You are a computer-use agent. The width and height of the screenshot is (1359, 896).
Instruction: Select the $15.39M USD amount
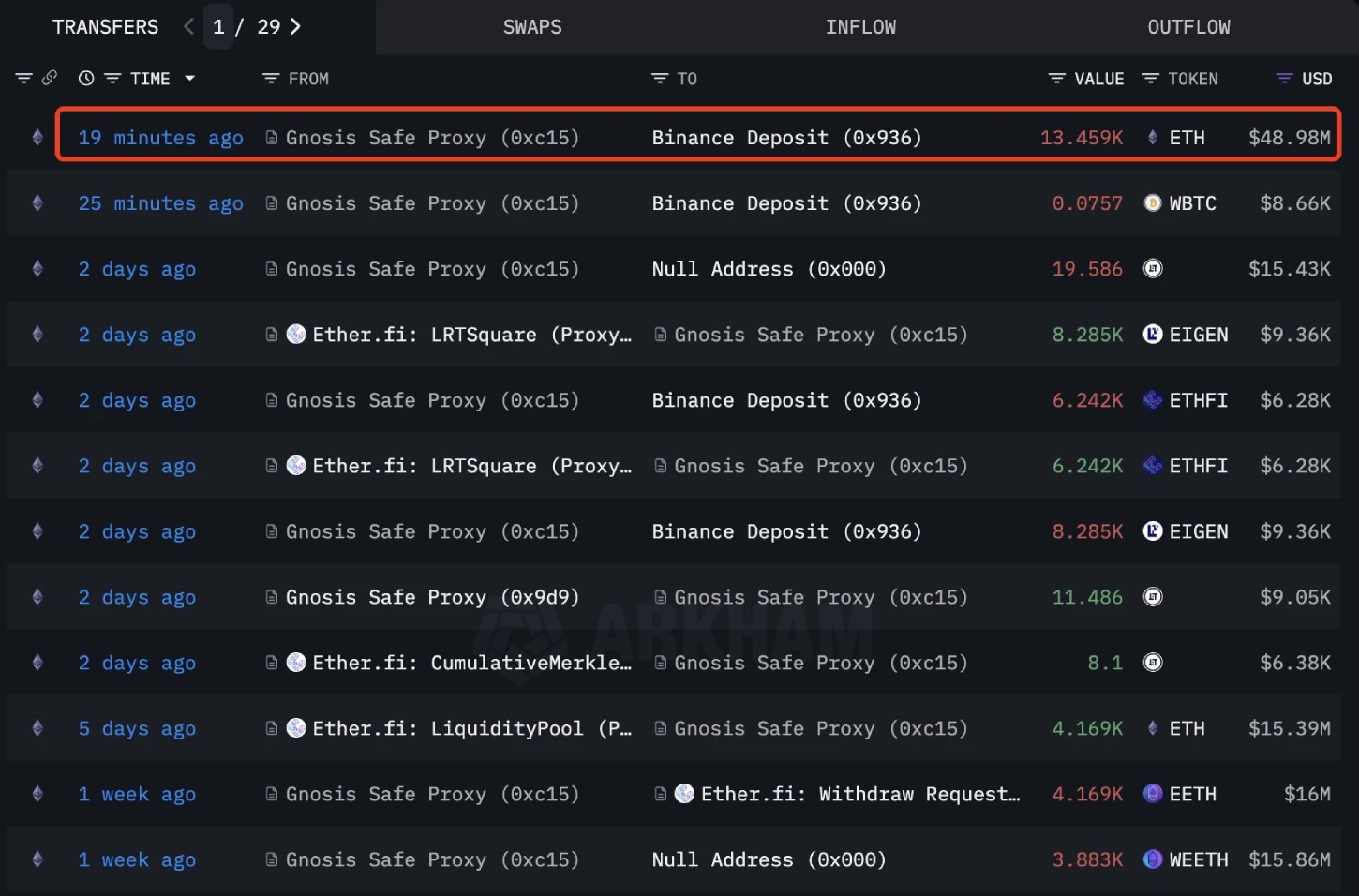1289,728
